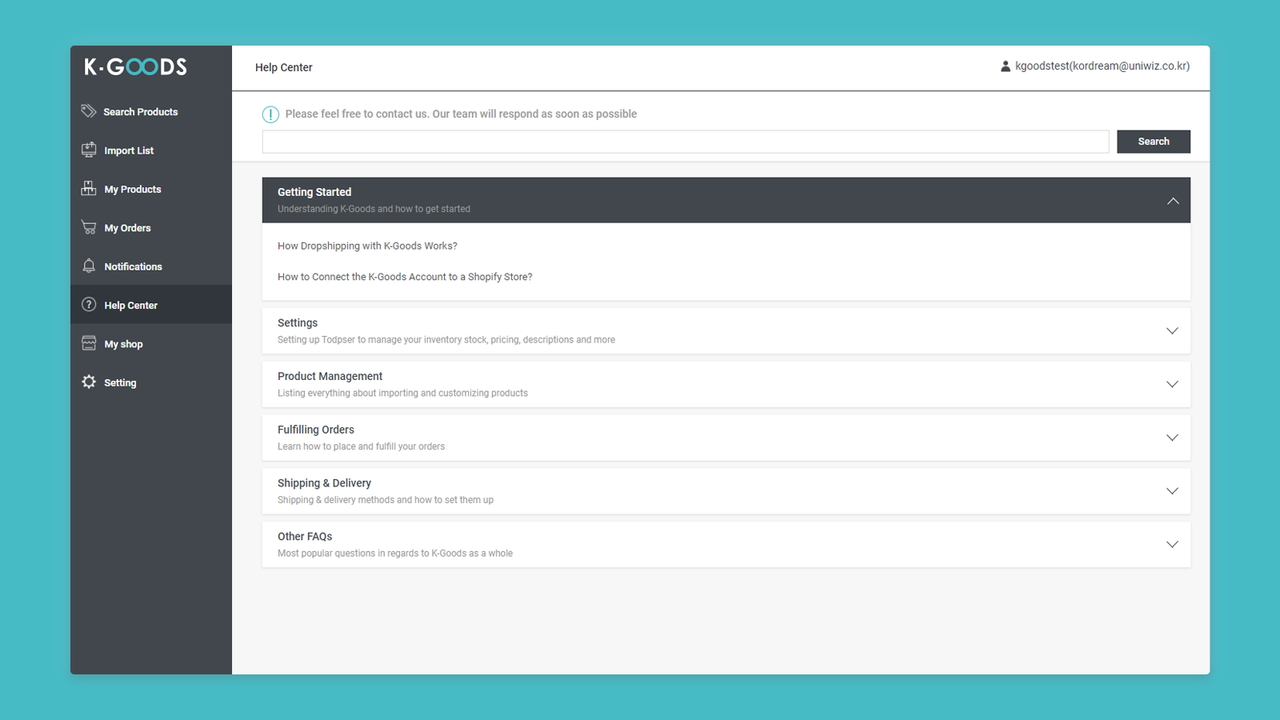Open Import List via its sidebar icon
This screenshot has height=720, width=1280.
(89, 150)
